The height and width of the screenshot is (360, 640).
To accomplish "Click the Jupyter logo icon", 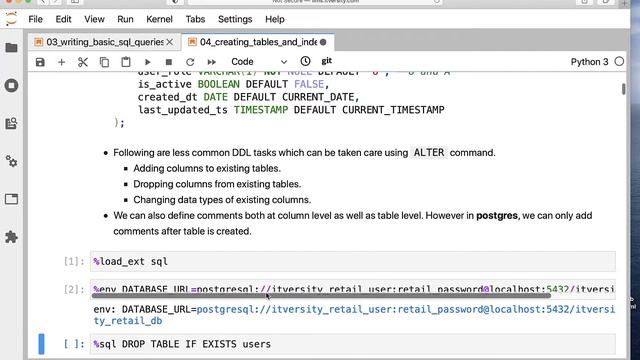I will coord(11,19).
